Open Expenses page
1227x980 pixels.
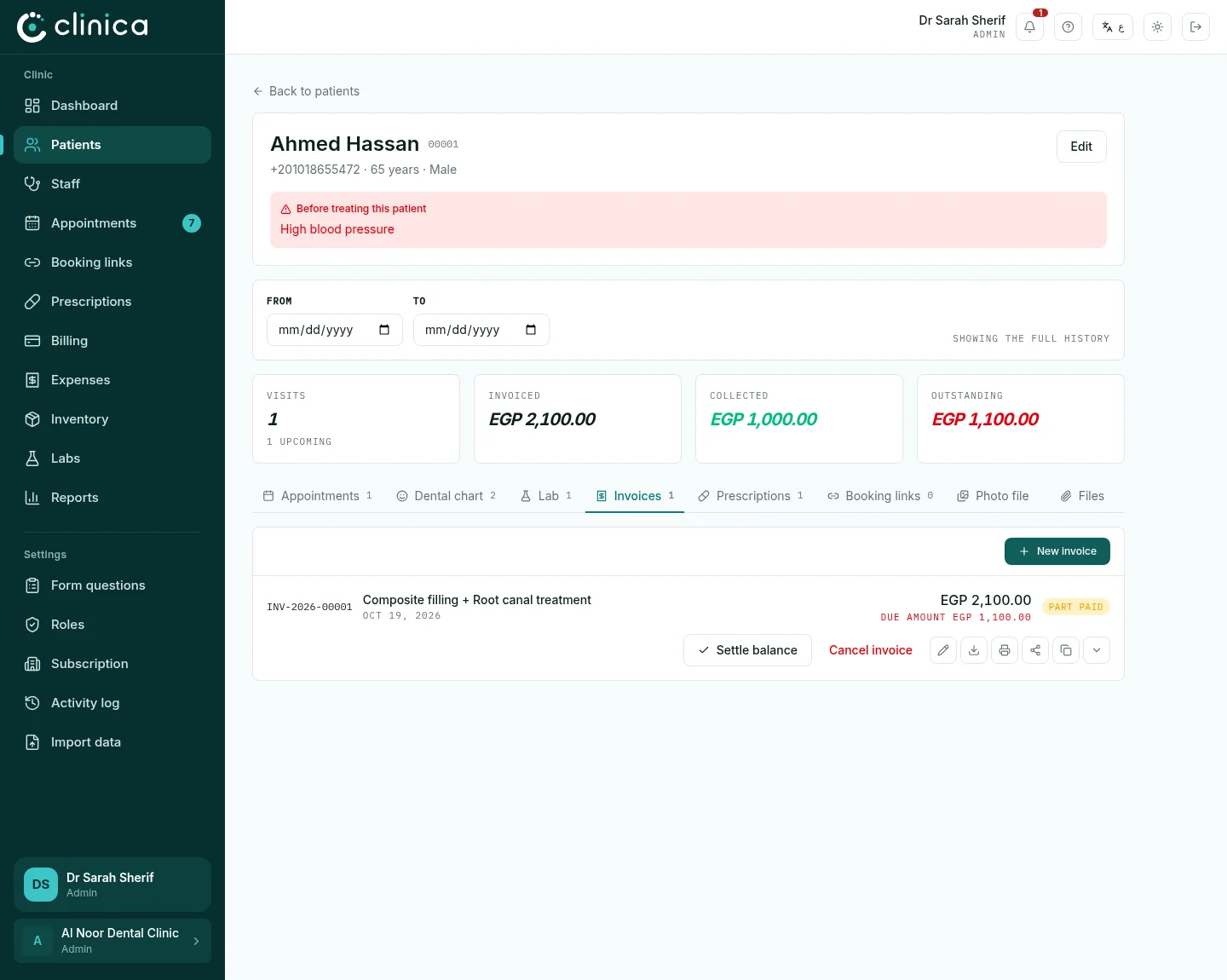[x=112, y=380]
